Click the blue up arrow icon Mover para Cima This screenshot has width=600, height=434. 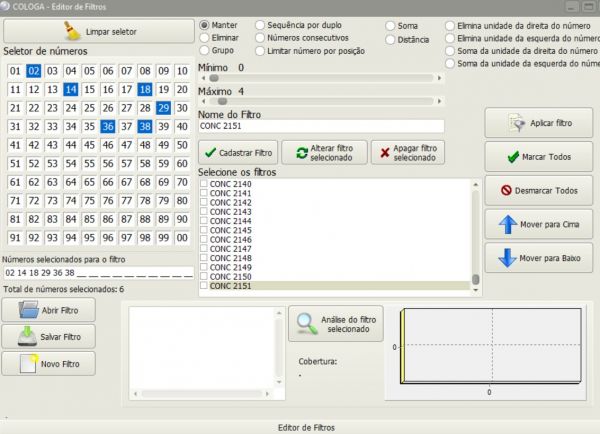[x=508, y=224]
